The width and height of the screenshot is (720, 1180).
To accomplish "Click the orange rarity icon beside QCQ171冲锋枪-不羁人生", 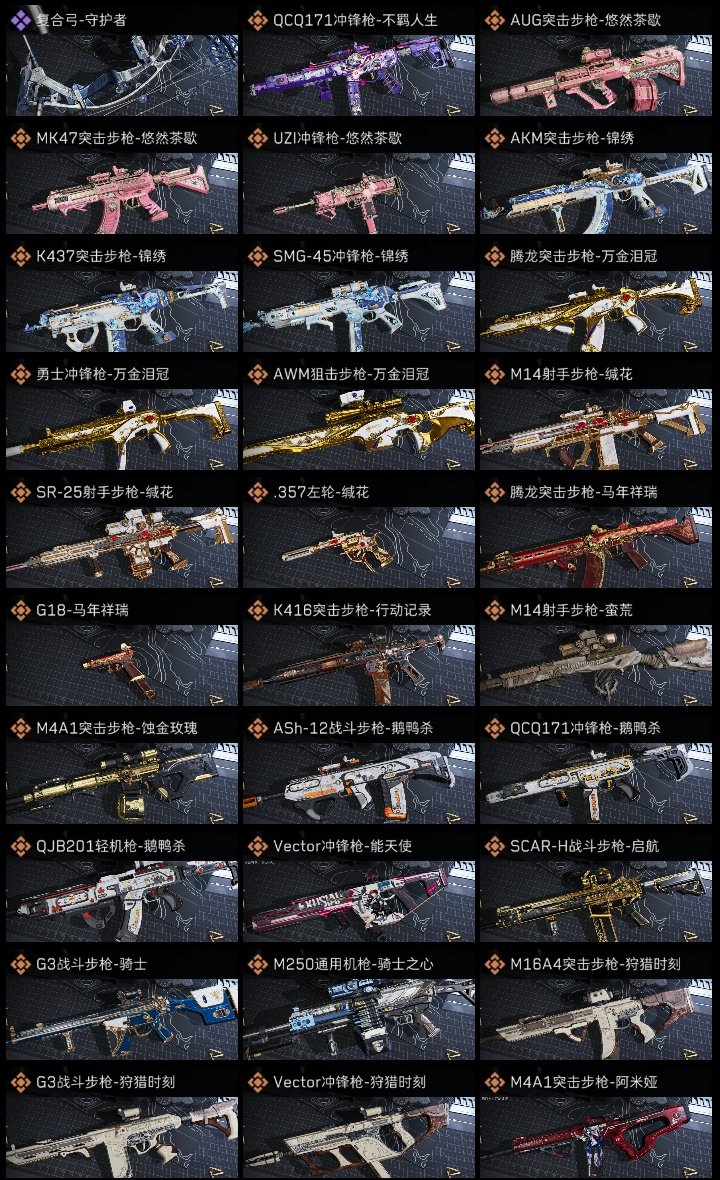I will pyautogui.click(x=258, y=20).
